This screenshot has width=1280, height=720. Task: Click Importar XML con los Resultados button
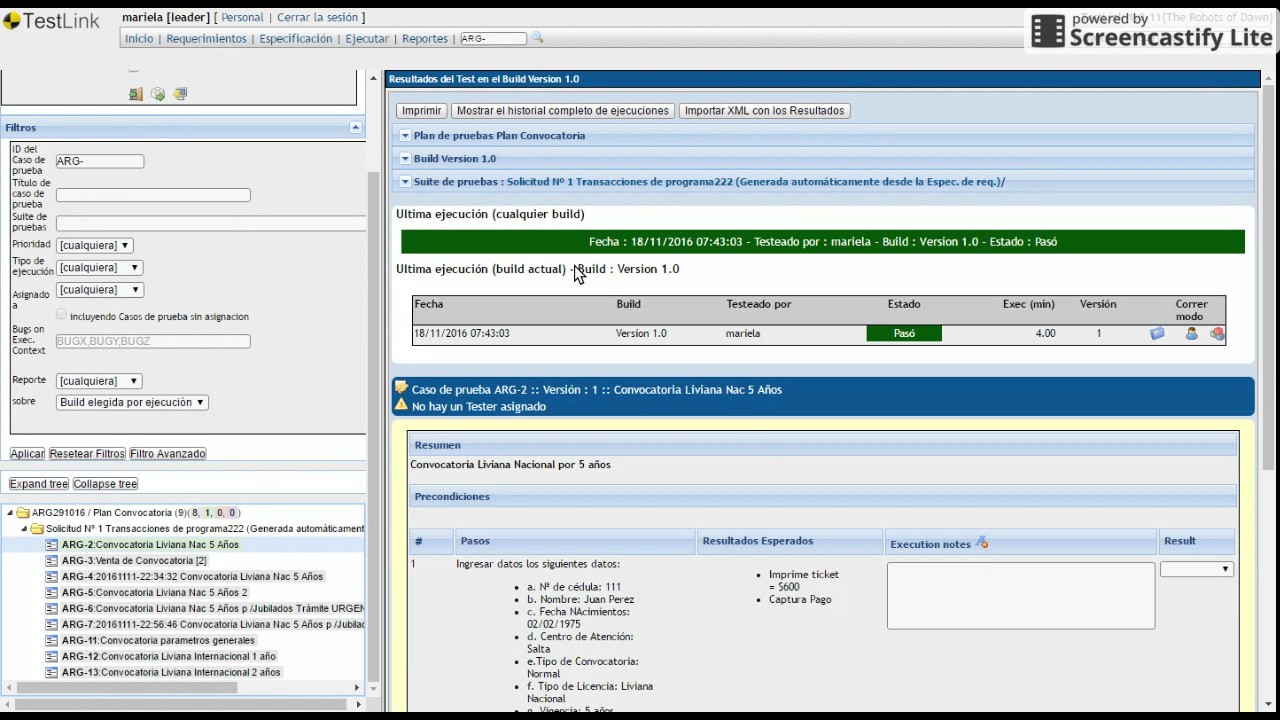tap(764, 111)
